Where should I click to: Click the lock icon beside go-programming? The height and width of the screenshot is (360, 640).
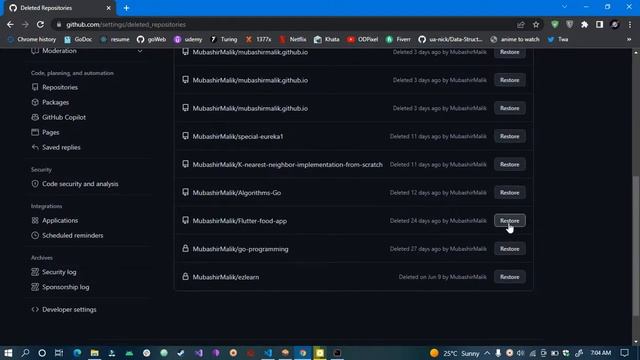(x=185, y=248)
